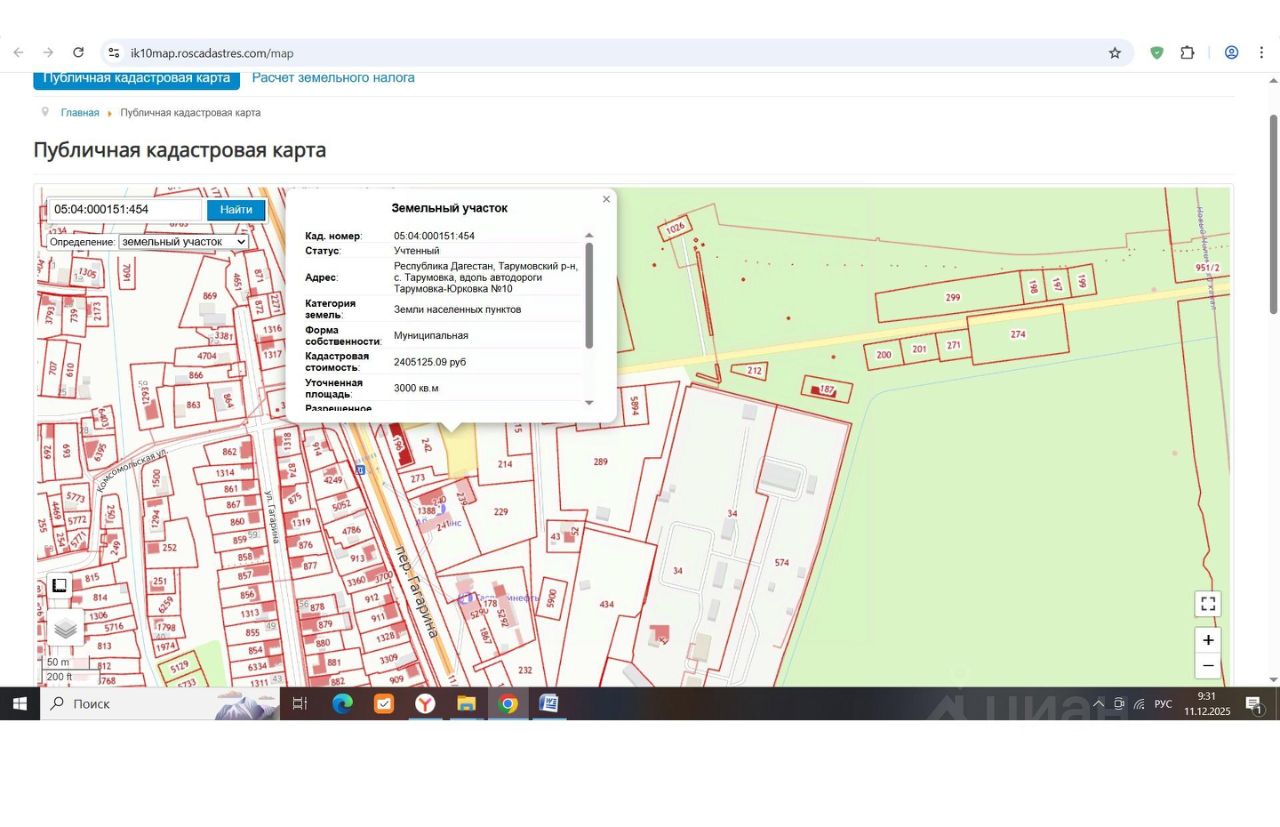
Task: Click the popup scroll-up arrow
Action: click(x=589, y=236)
